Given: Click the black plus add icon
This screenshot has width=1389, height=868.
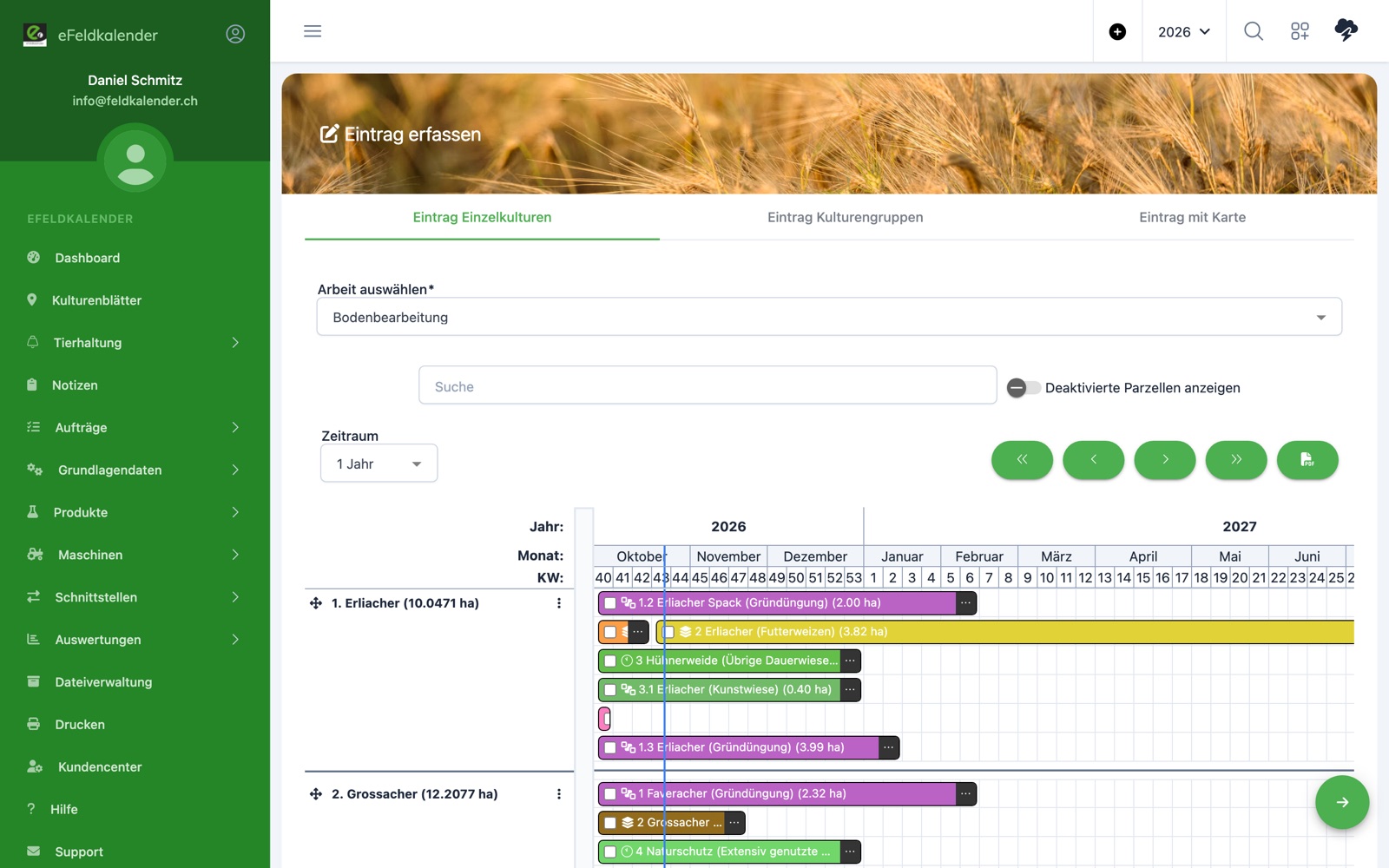Looking at the screenshot, I should click(1117, 32).
